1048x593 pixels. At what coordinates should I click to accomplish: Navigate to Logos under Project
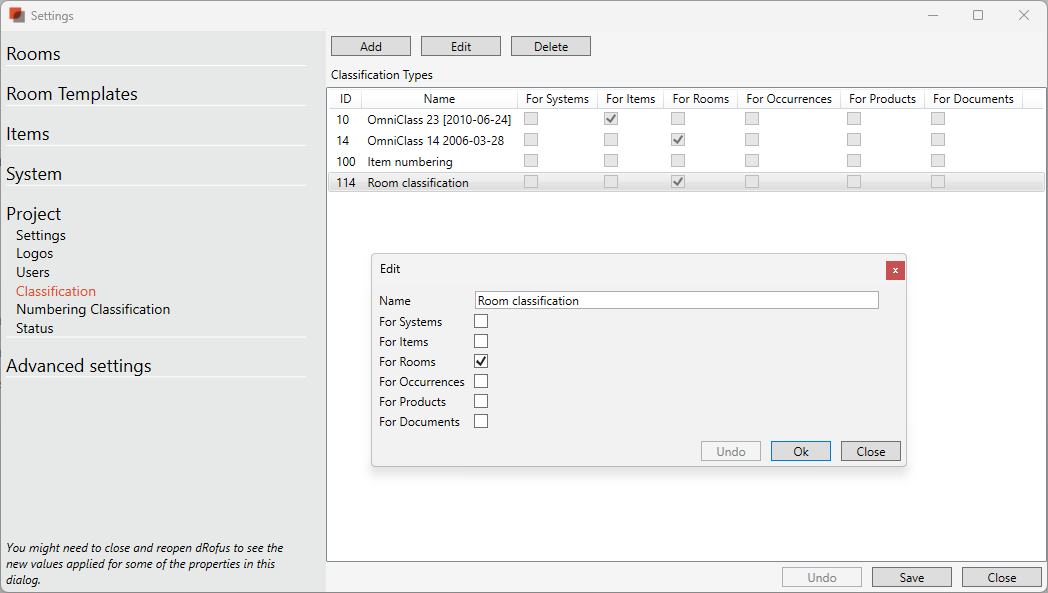click(34, 253)
